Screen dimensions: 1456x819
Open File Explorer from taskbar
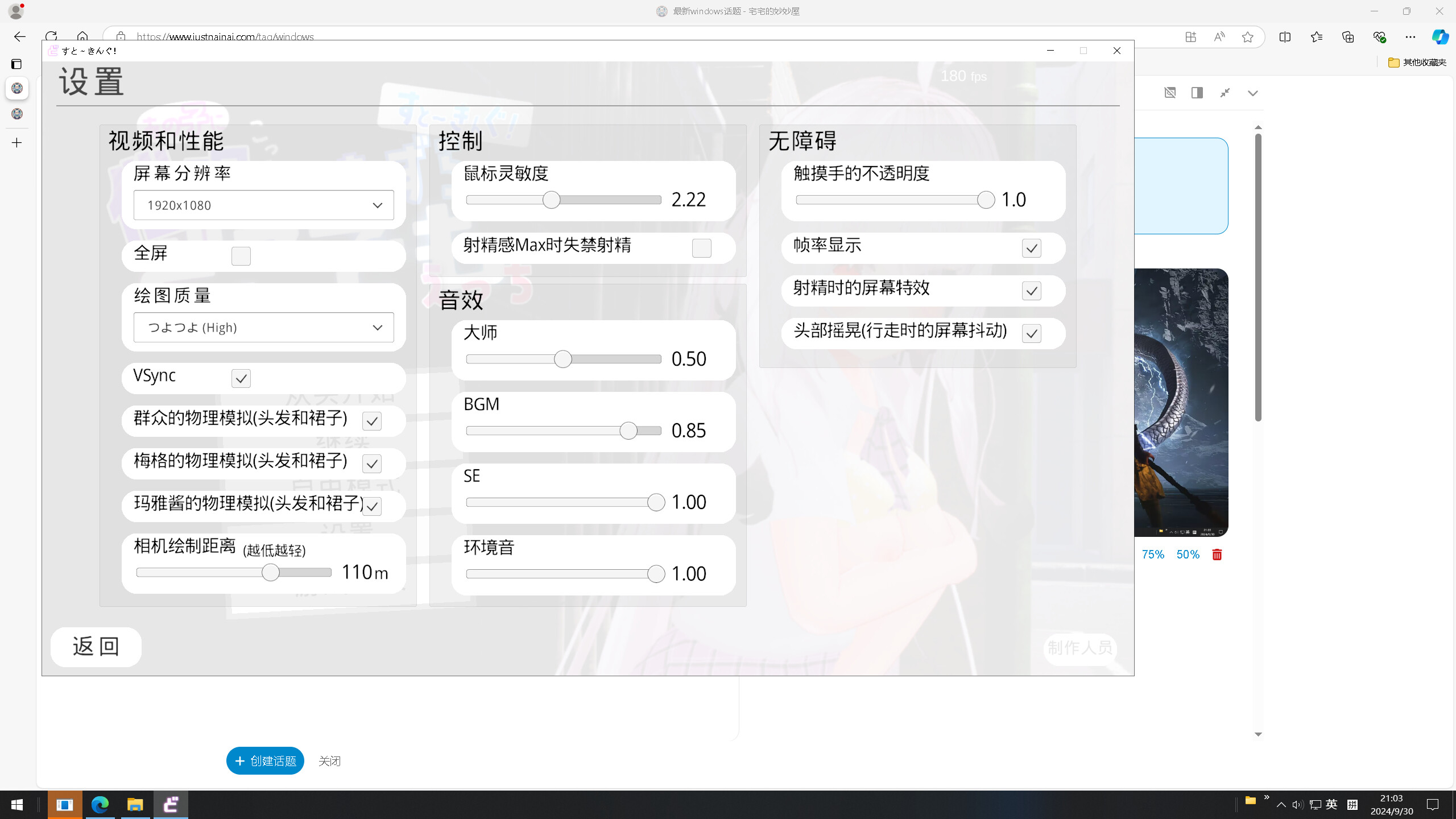135,805
